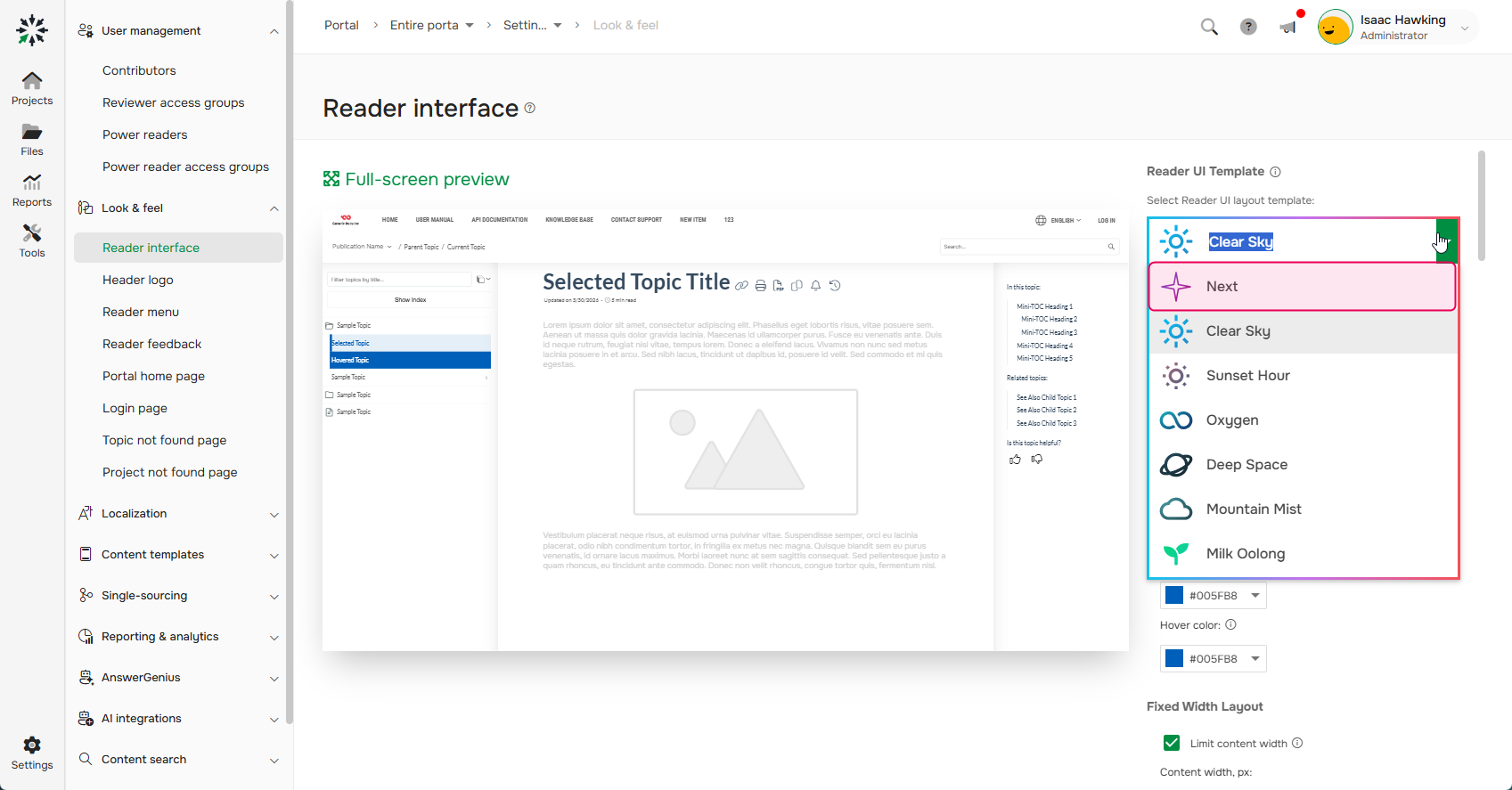The height and width of the screenshot is (790, 1512).
Task: Click info icon beside Limit content width
Action: (1297, 743)
